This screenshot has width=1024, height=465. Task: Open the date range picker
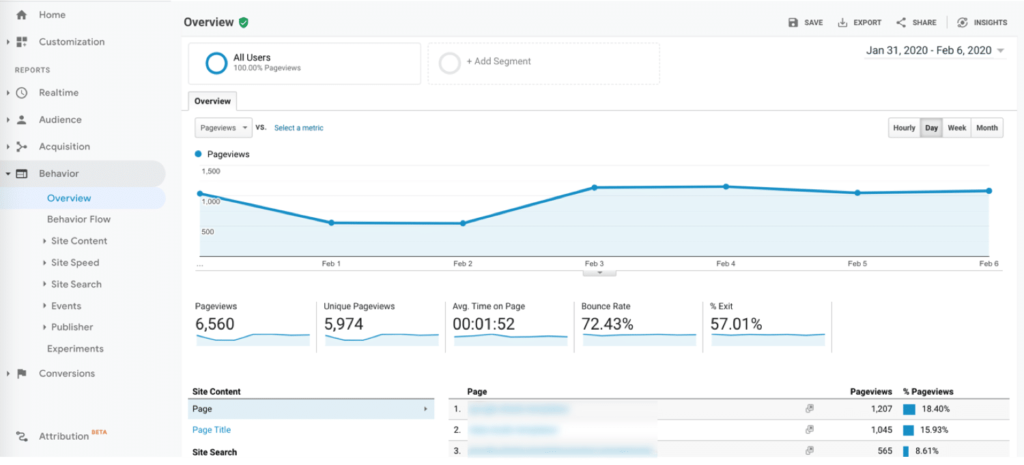934,51
